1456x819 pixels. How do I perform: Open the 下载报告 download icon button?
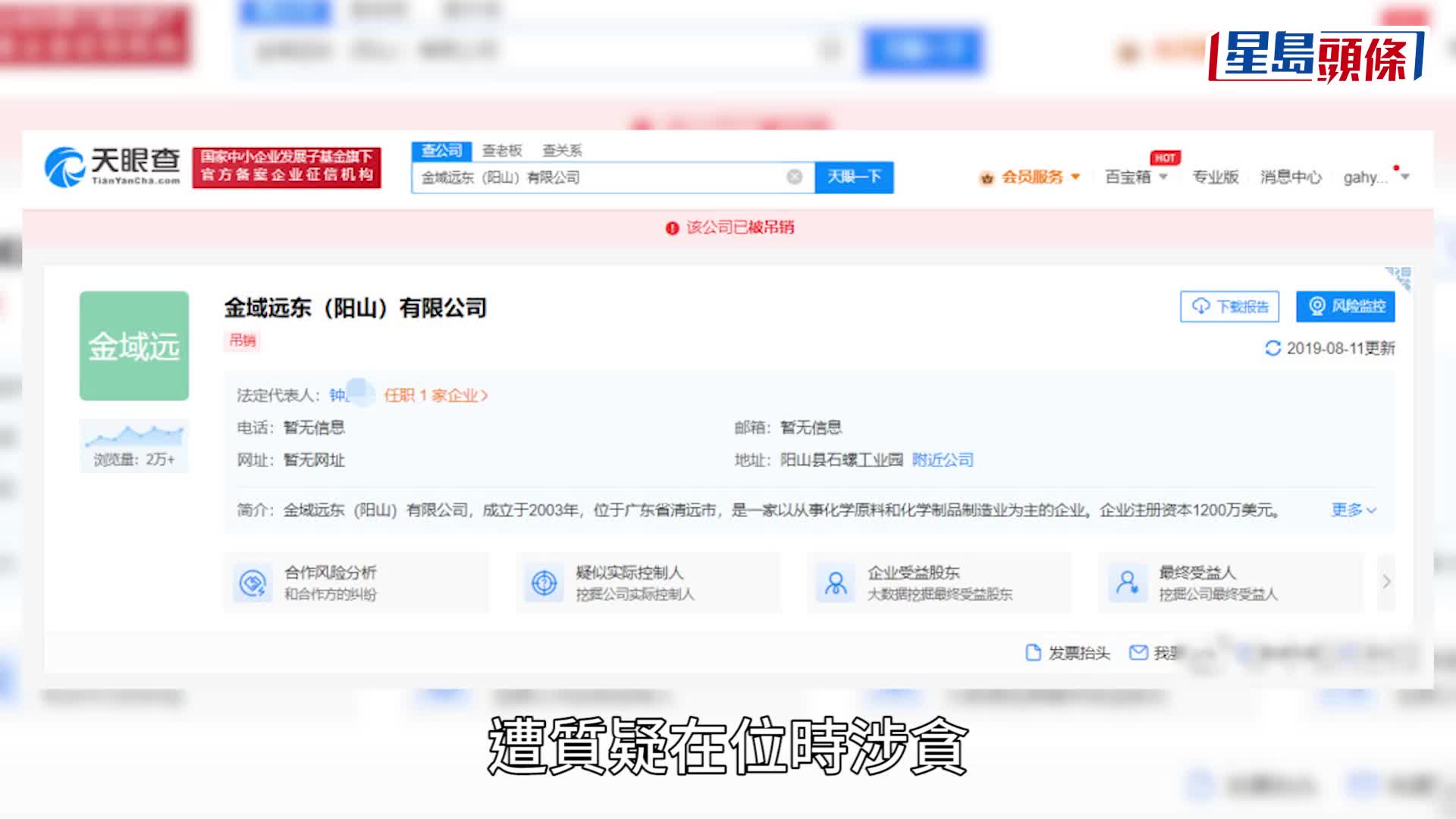[1200, 306]
